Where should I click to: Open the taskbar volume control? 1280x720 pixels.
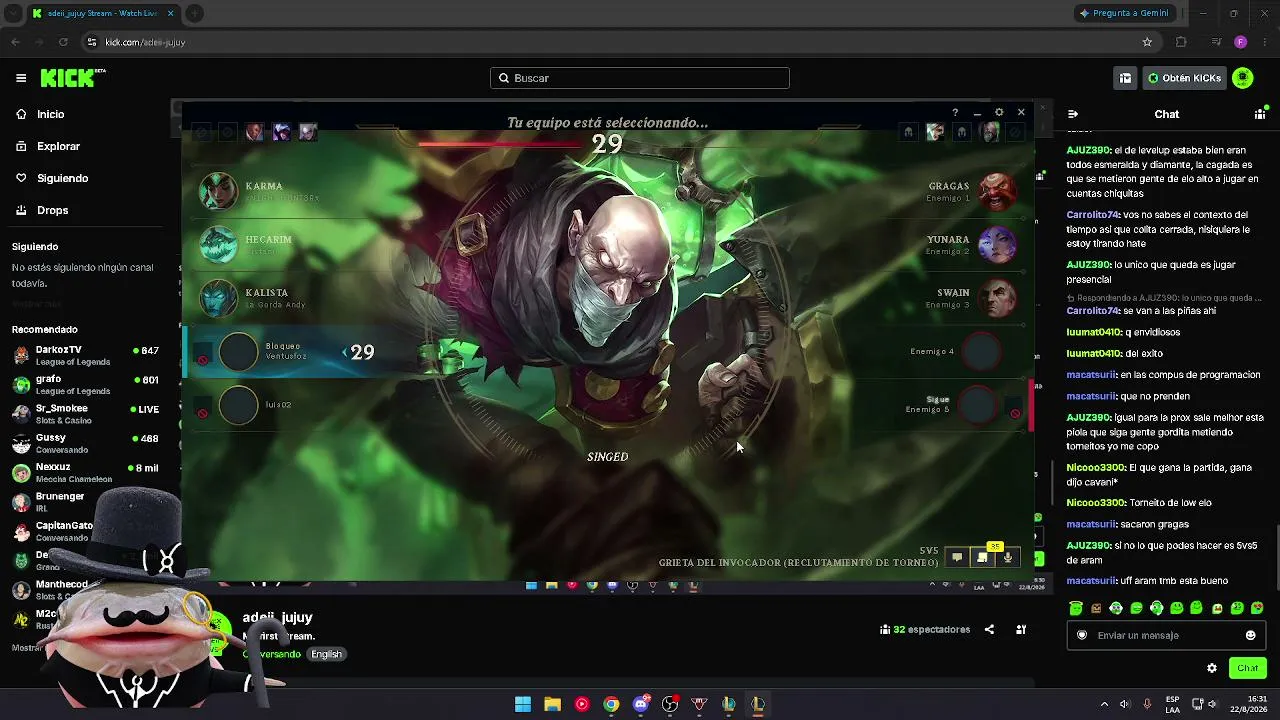coord(1125,704)
